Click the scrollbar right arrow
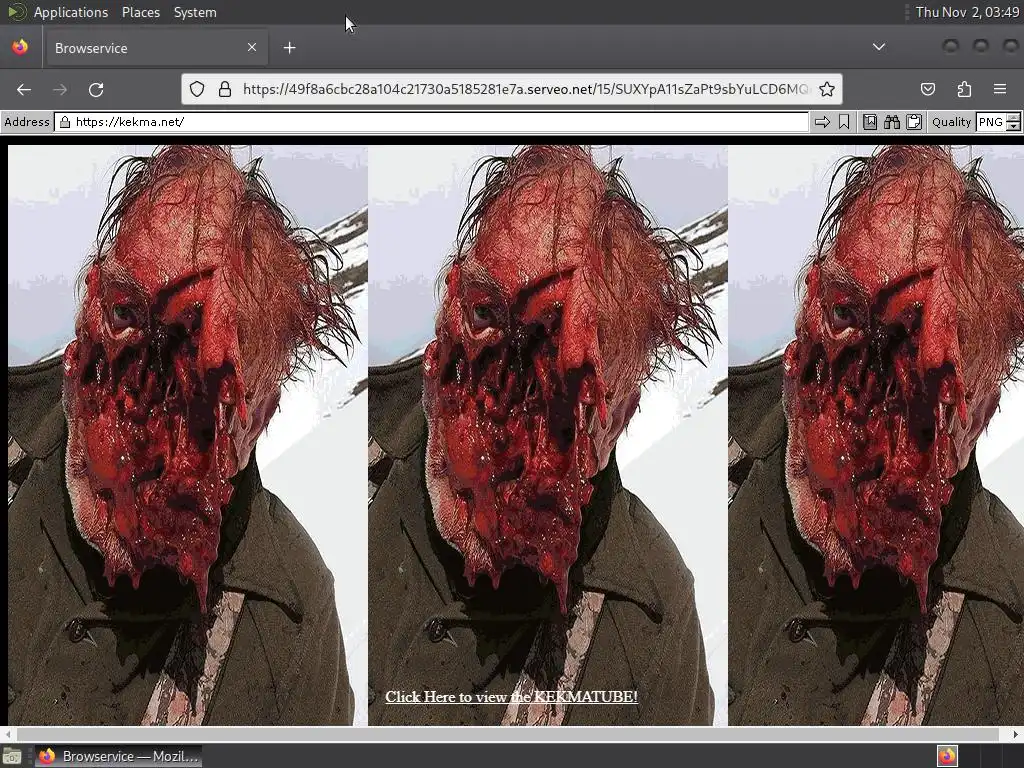This screenshot has height=768, width=1024. (x=1015, y=734)
